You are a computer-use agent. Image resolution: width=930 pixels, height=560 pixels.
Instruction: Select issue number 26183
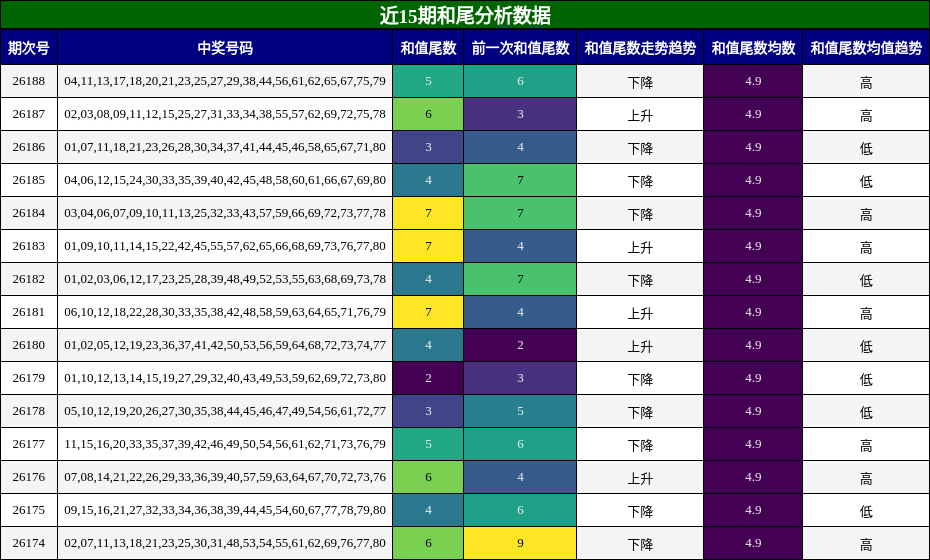tap(28, 246)
